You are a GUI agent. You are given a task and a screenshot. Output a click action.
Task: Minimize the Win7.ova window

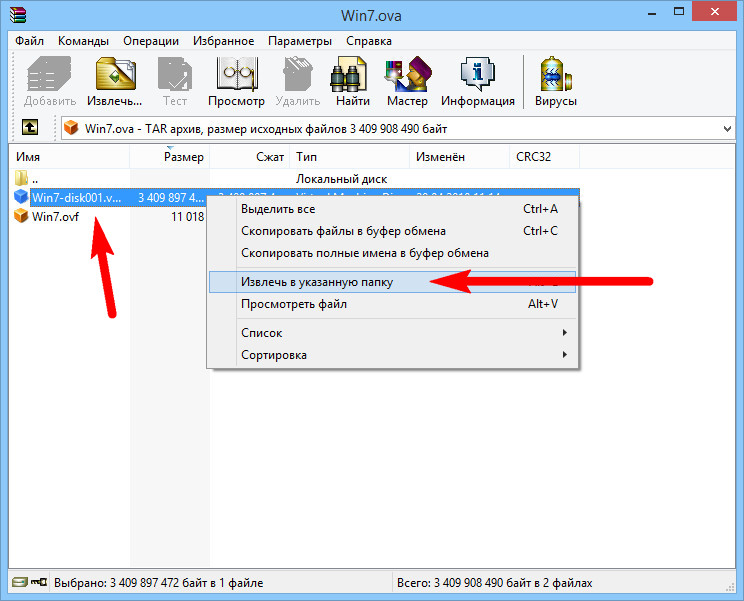point(652,12)
